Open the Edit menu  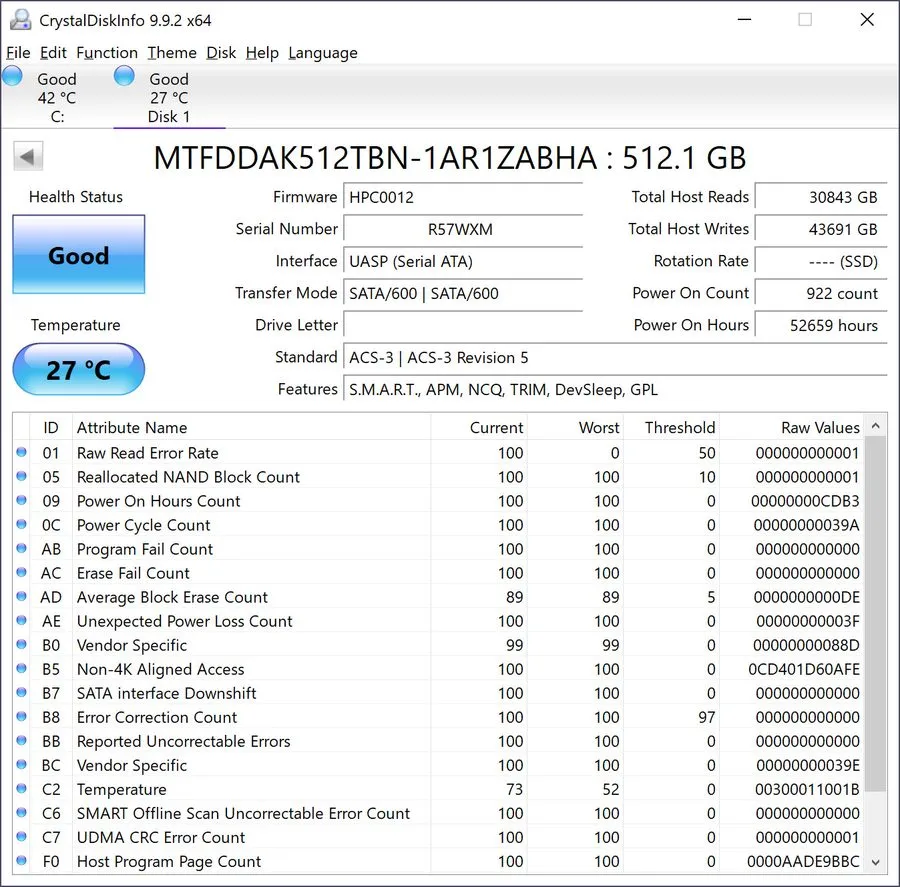pos(53,53)
